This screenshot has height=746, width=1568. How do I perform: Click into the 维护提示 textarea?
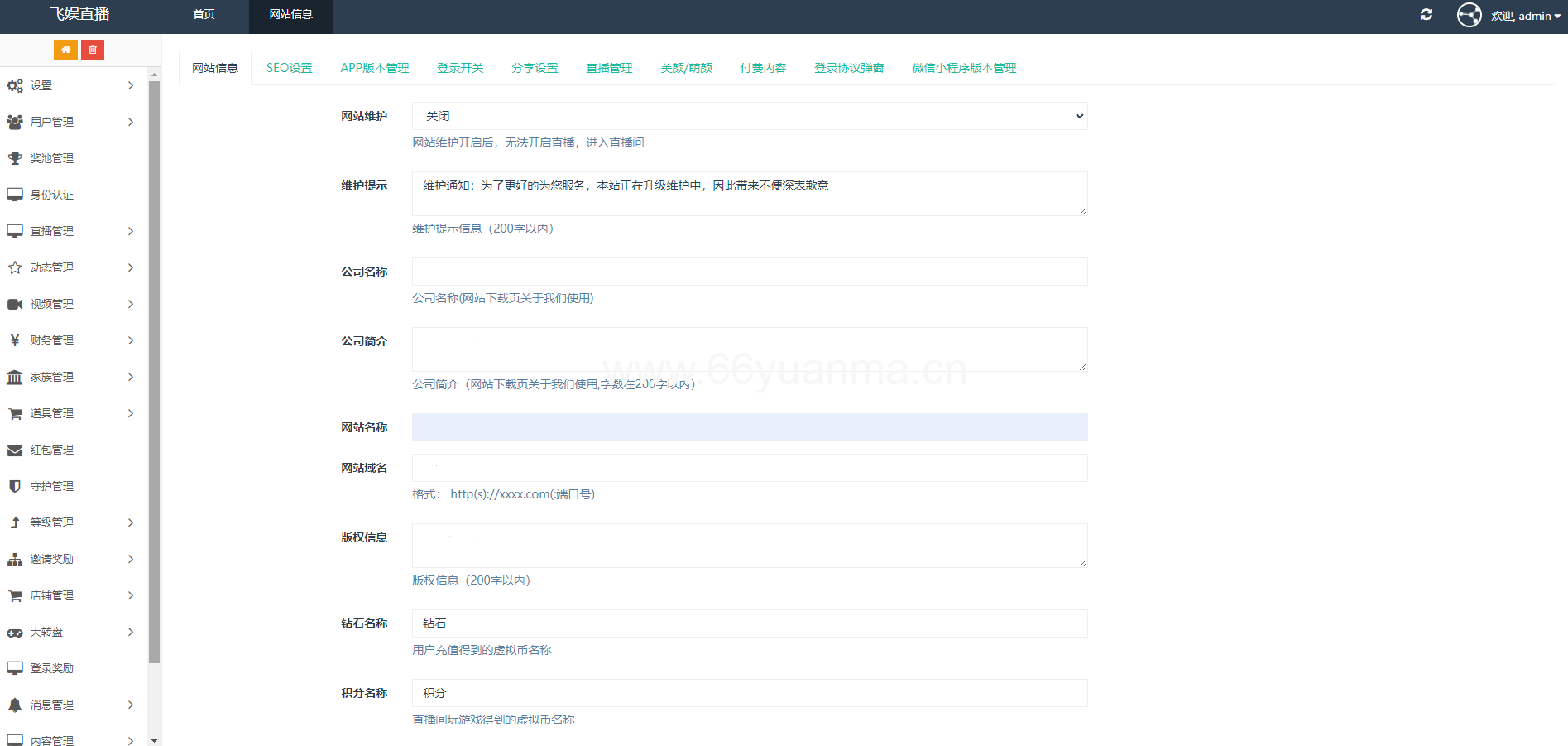pyautogui.click(x=750, y=194)
